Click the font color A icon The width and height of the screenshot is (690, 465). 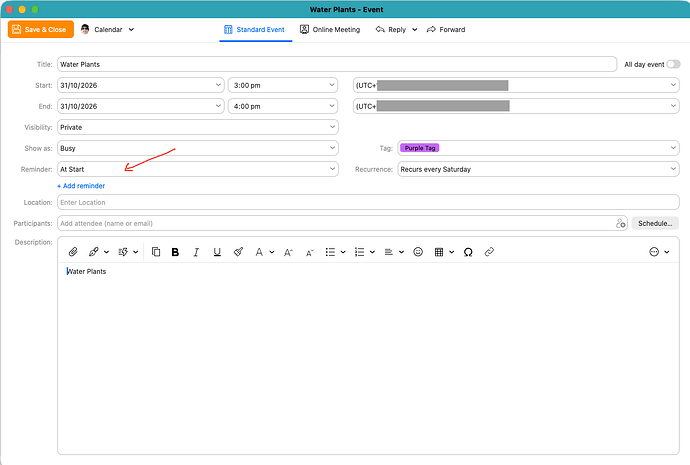point(259,252)
